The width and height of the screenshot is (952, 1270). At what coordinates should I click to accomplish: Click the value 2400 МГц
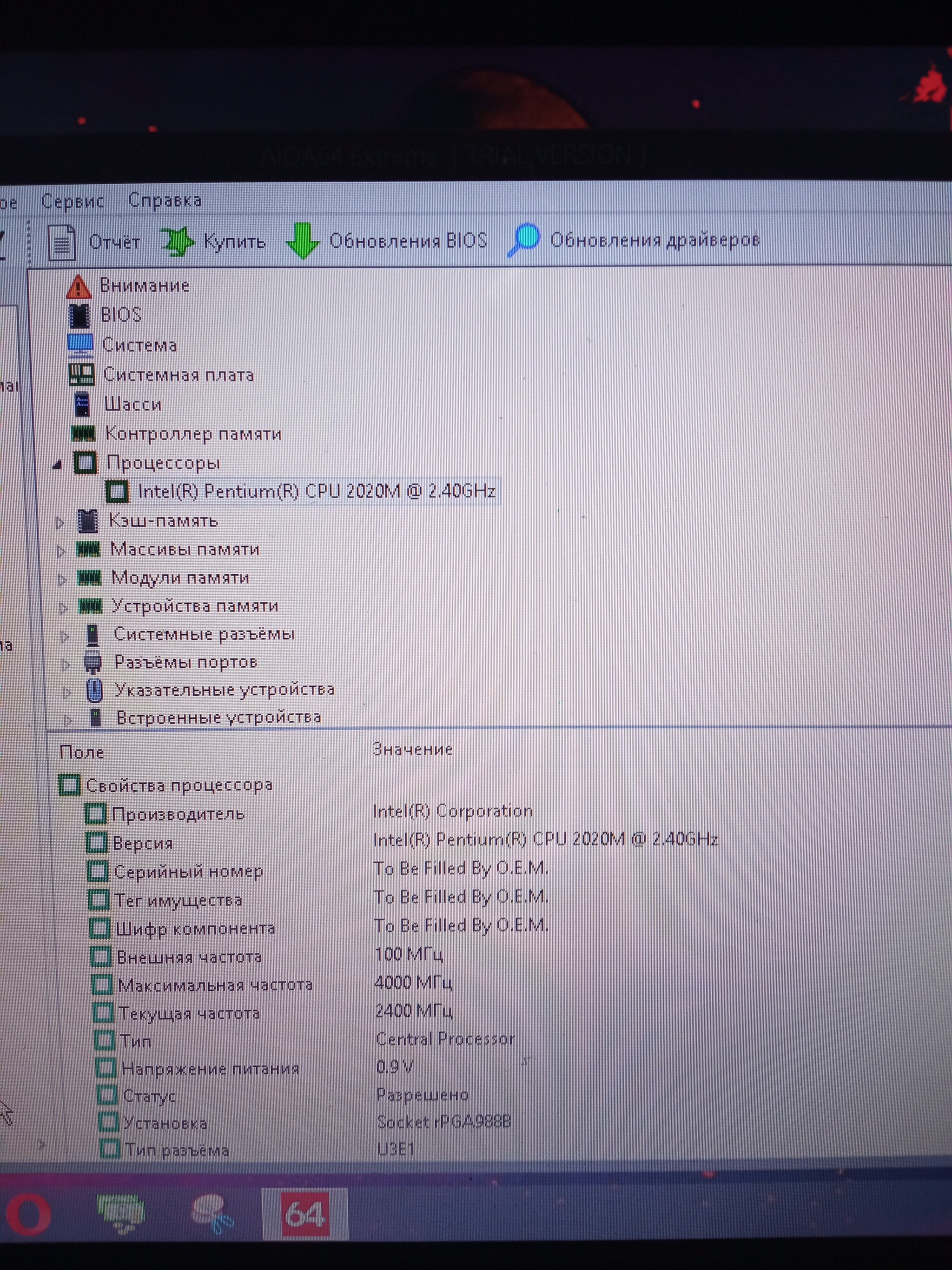[x=414, y=1011]
